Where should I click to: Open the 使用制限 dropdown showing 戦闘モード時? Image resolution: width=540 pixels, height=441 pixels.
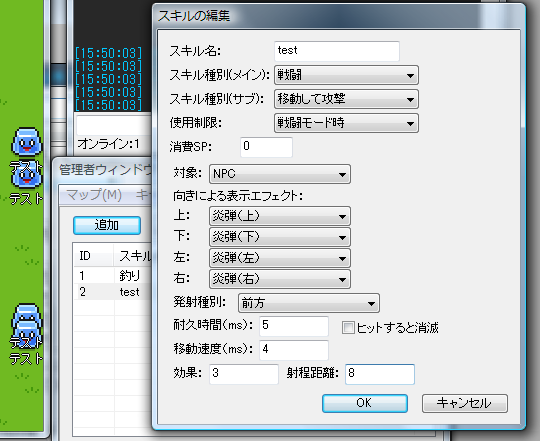(346, 123)
